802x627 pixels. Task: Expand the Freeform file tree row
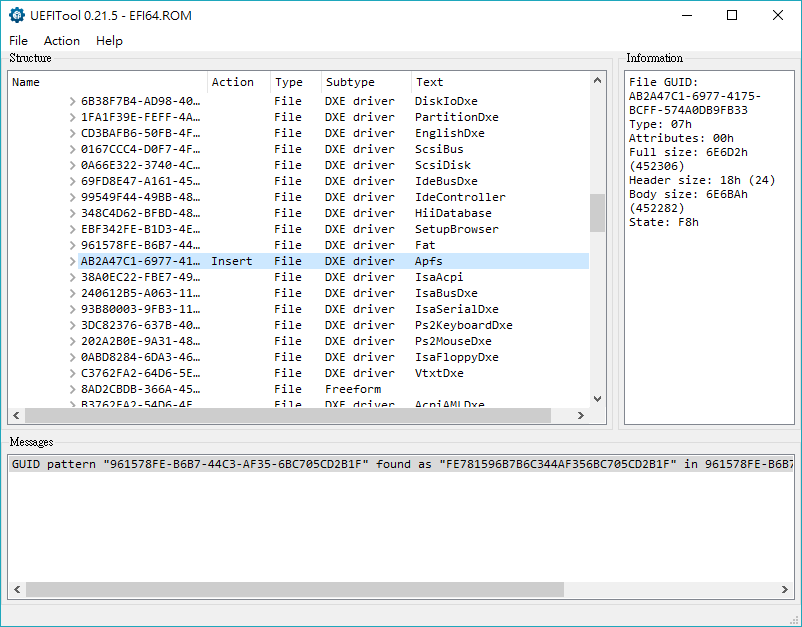click(x=73, y=389)
